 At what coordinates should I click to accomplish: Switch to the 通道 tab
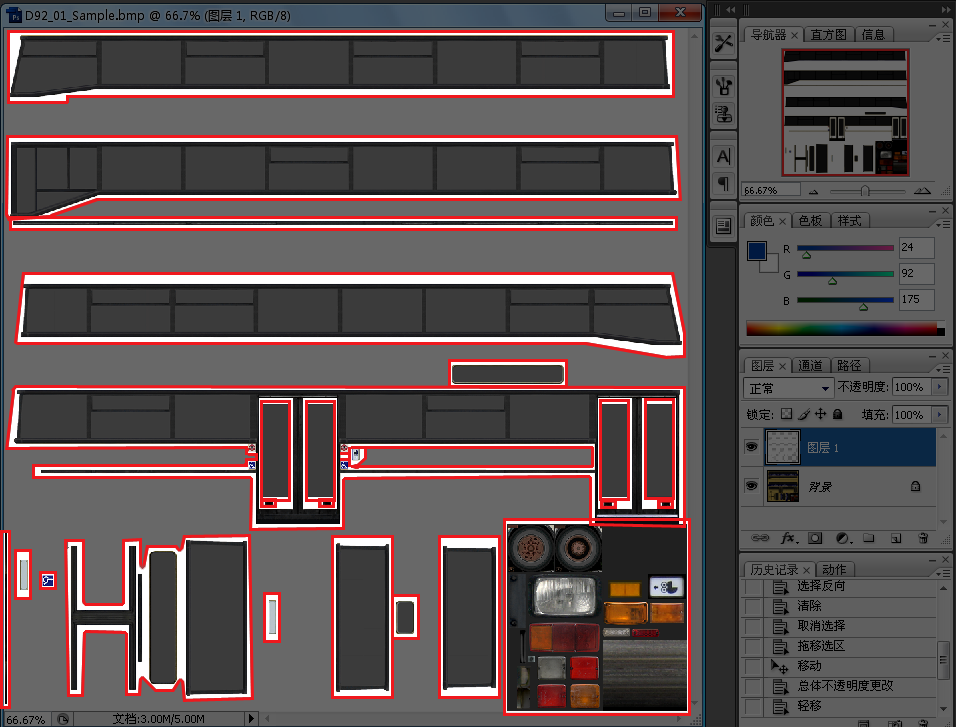pyautogui.click(x=810, y=366)
